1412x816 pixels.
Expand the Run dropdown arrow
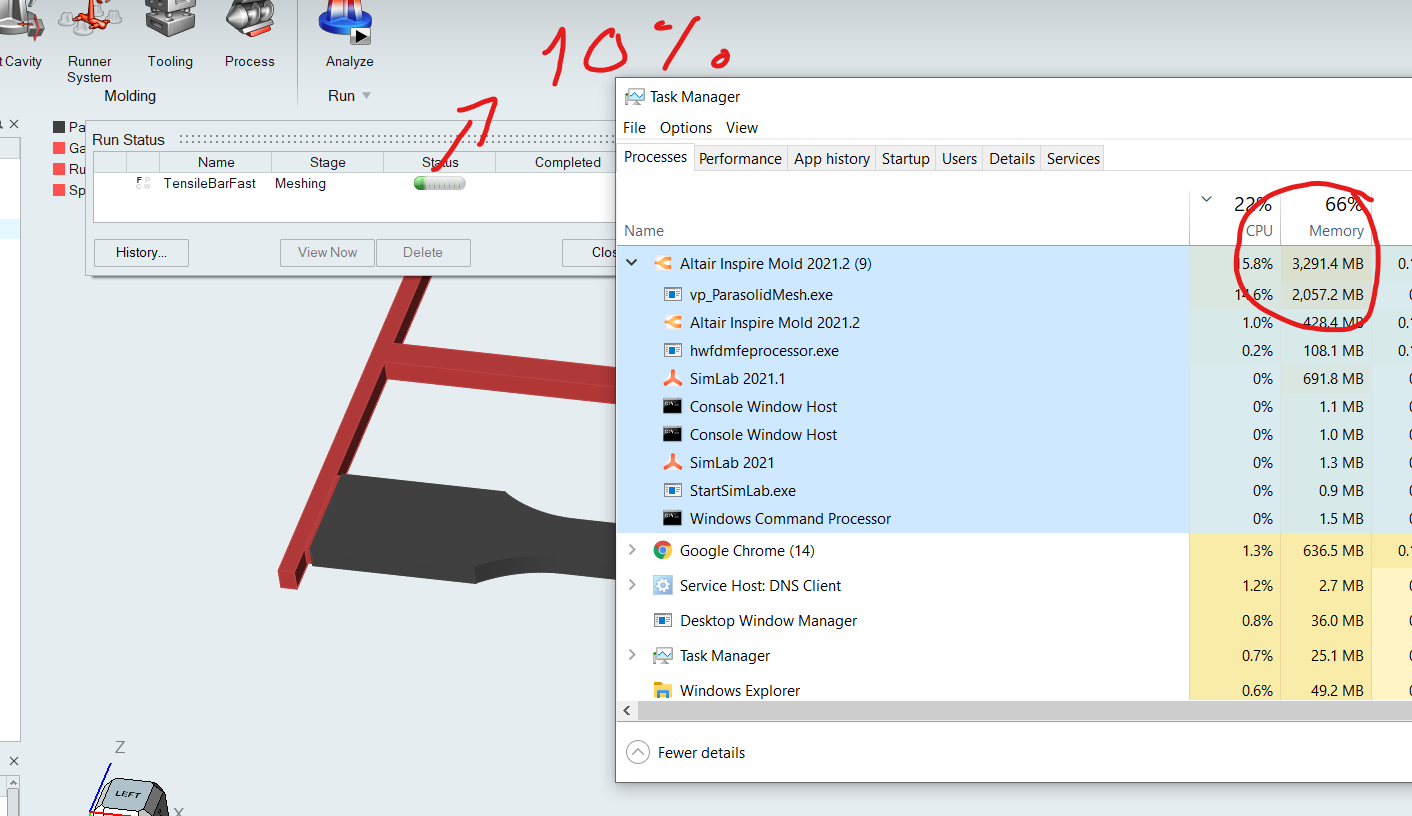tap(366, 96)
